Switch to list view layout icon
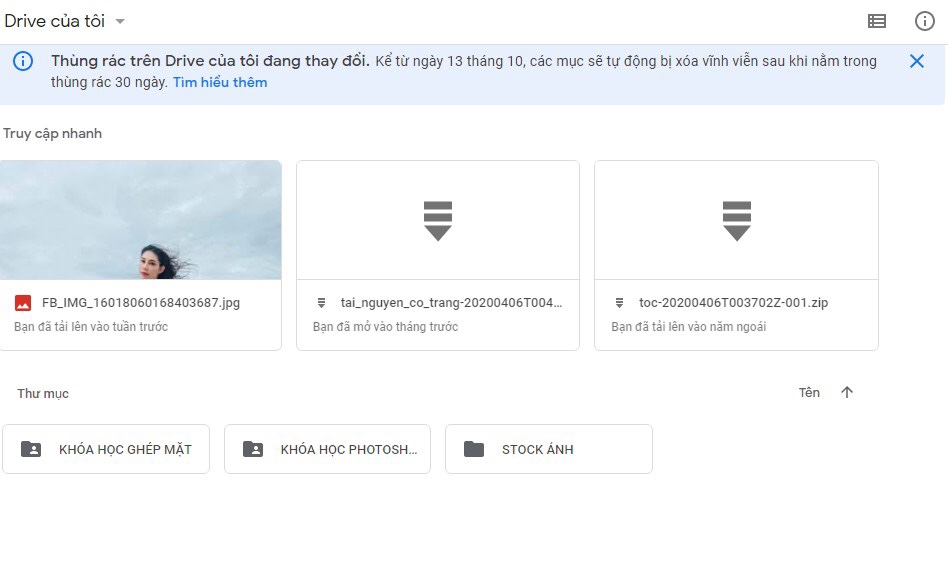 point(876,21)
